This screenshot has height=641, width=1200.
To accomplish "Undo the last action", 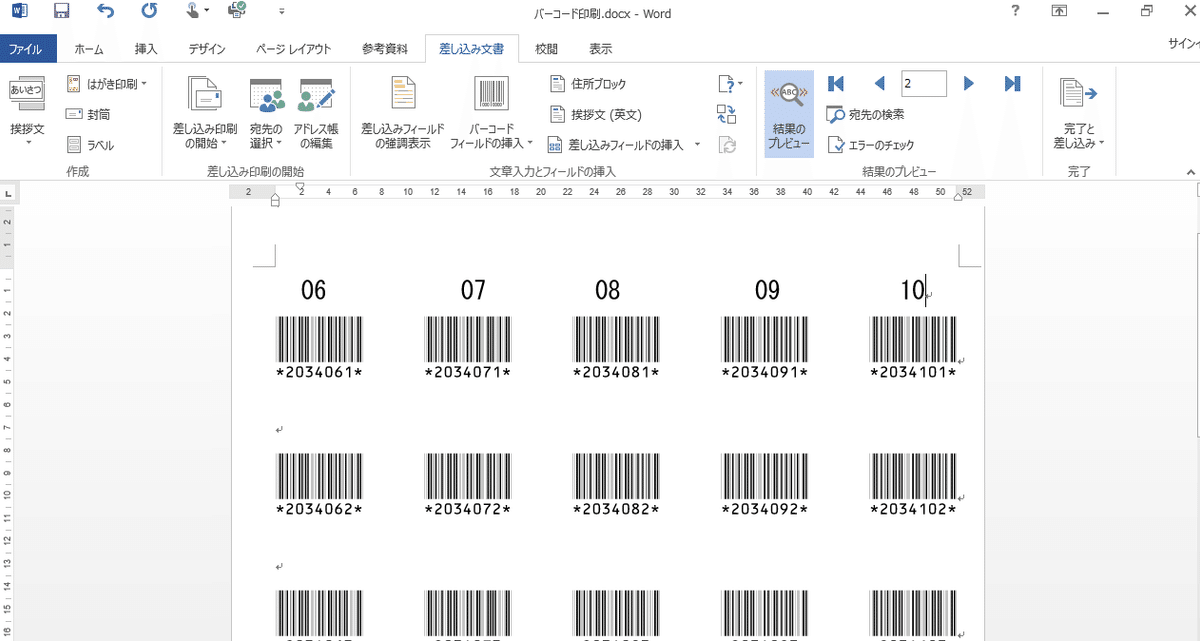I will 106,12.
